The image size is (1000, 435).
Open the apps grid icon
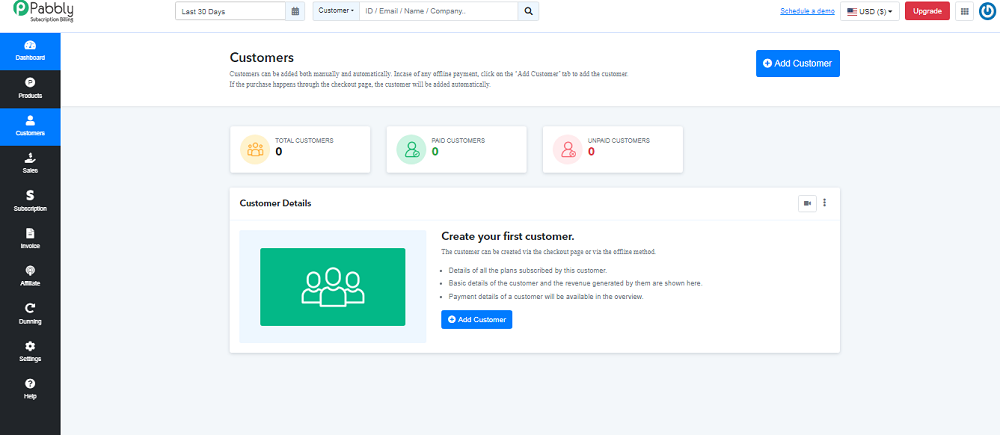pos(964,11)
